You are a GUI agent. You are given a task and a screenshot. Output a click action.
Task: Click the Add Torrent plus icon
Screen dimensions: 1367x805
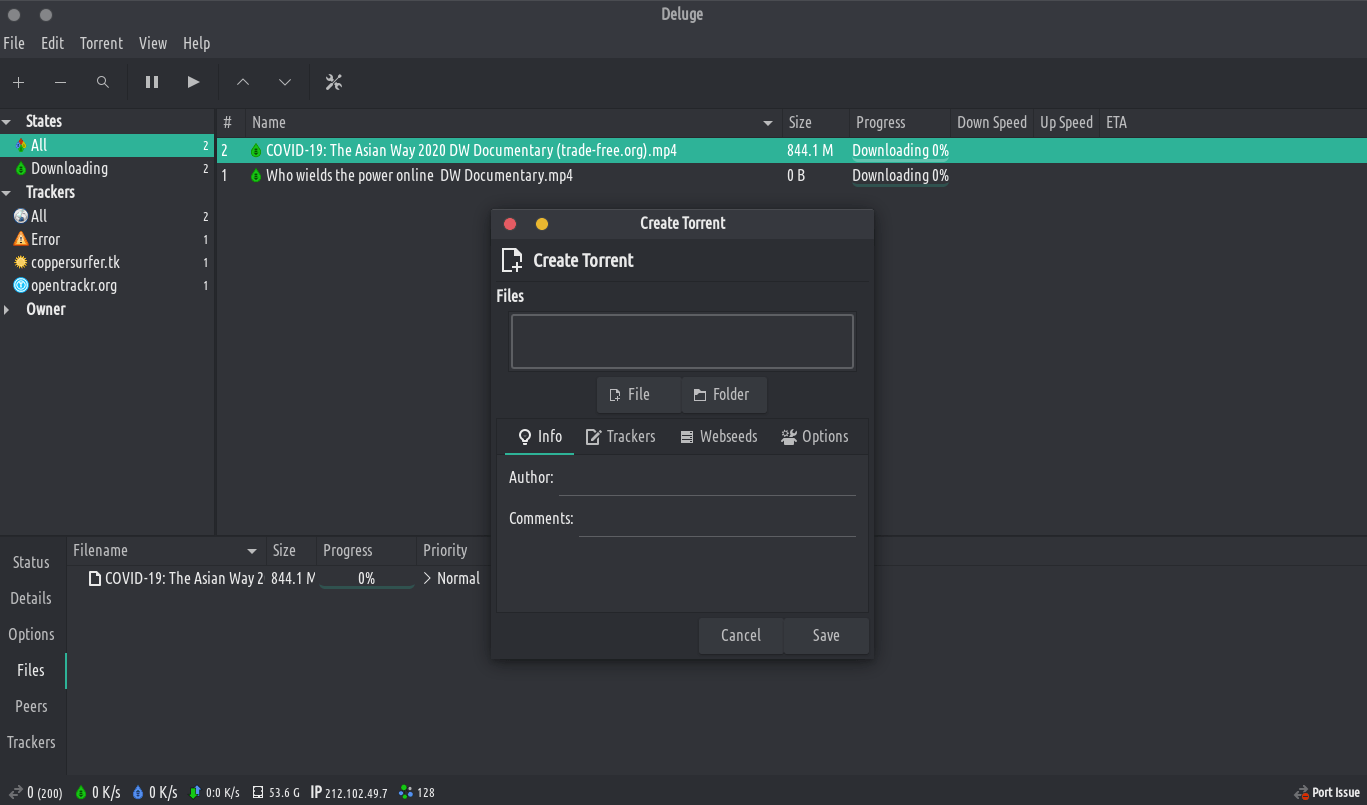pos(18,82)
